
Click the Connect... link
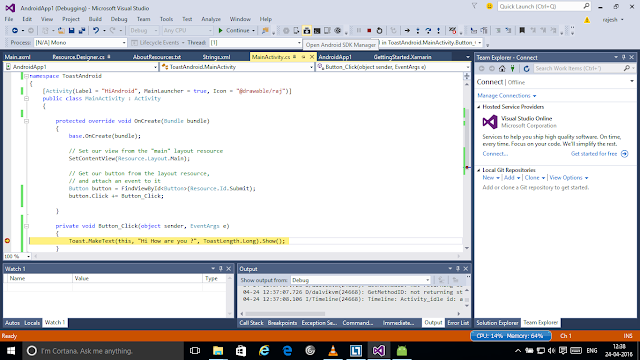(x=495, y=154)
